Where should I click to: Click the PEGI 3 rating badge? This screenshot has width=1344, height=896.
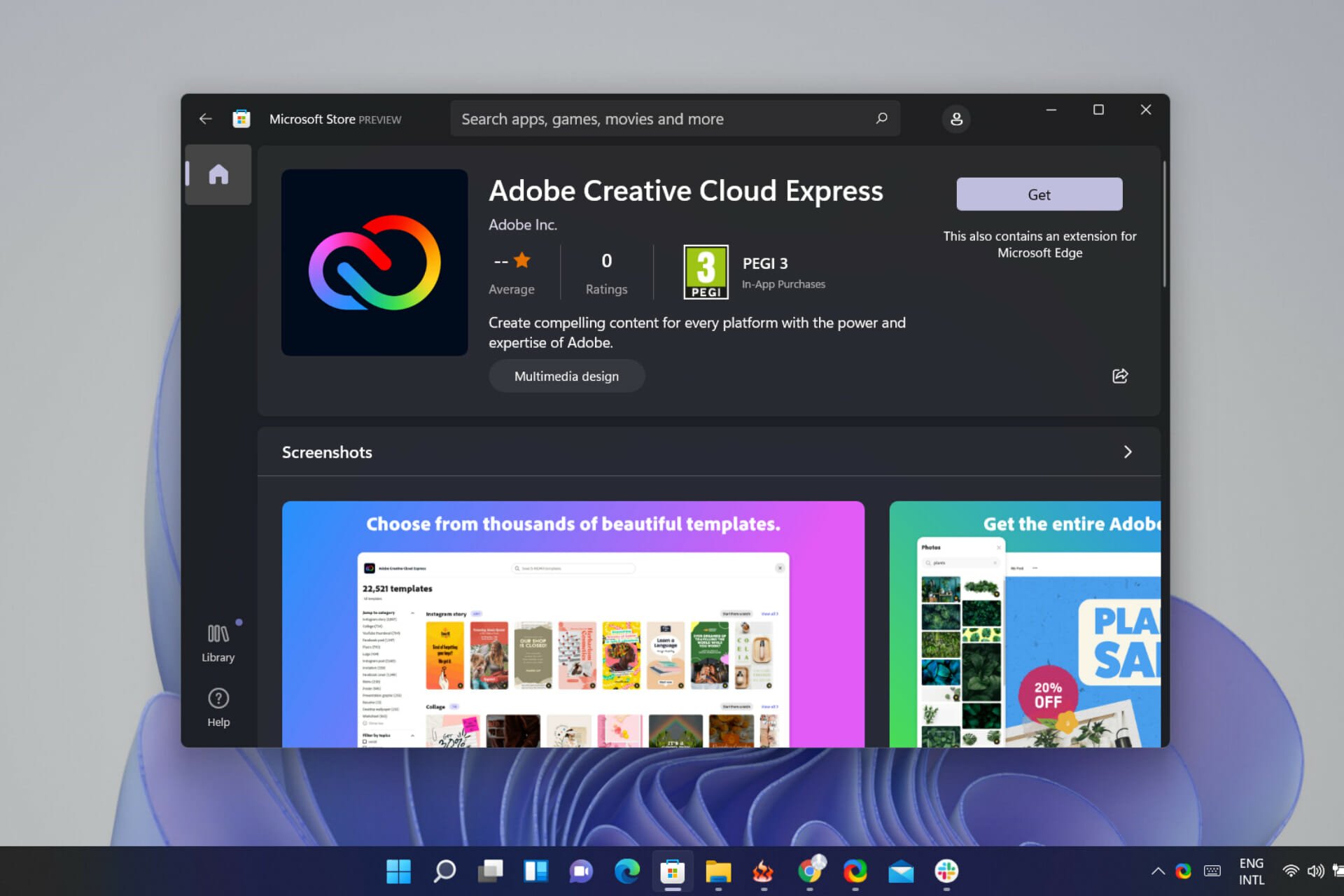click(706, 272)
